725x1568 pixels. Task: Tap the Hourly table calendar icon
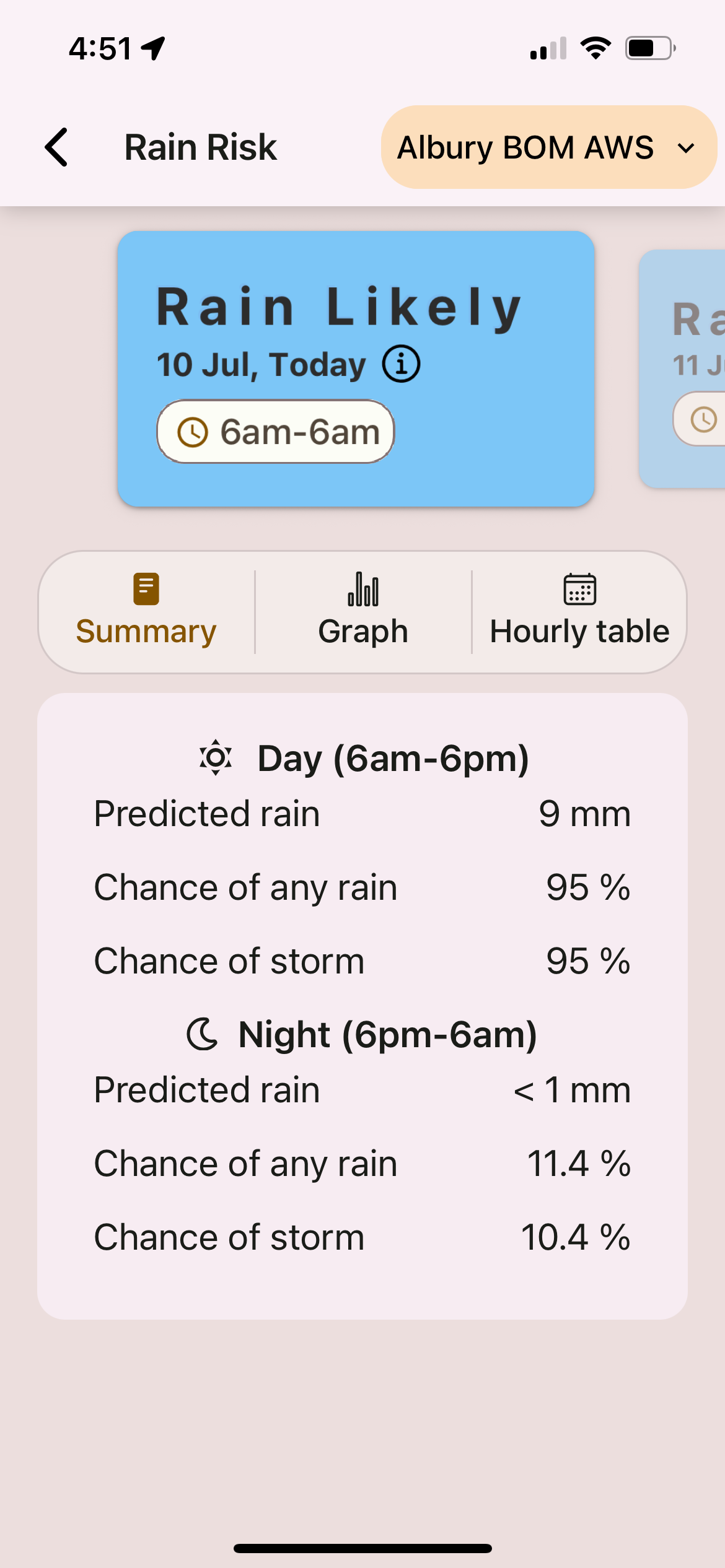(x=579, y=589)
